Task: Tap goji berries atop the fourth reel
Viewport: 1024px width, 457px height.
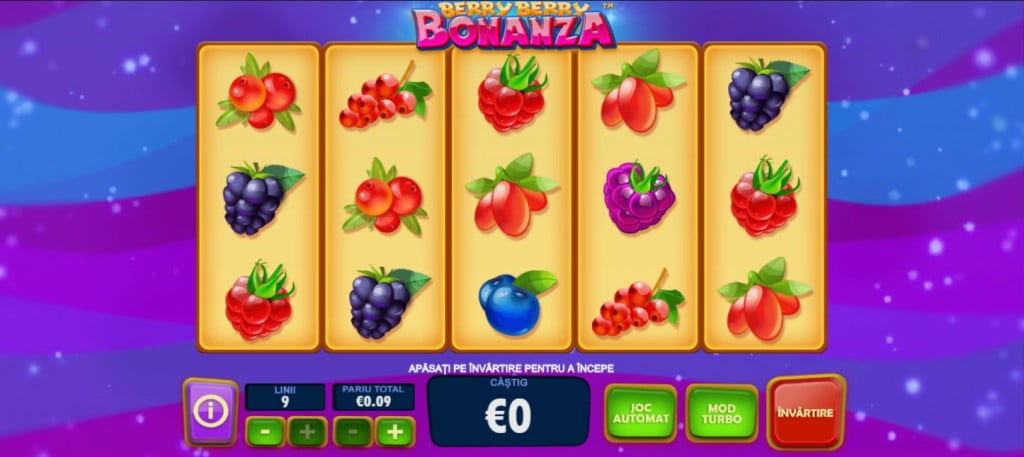Action: (637, 91)
